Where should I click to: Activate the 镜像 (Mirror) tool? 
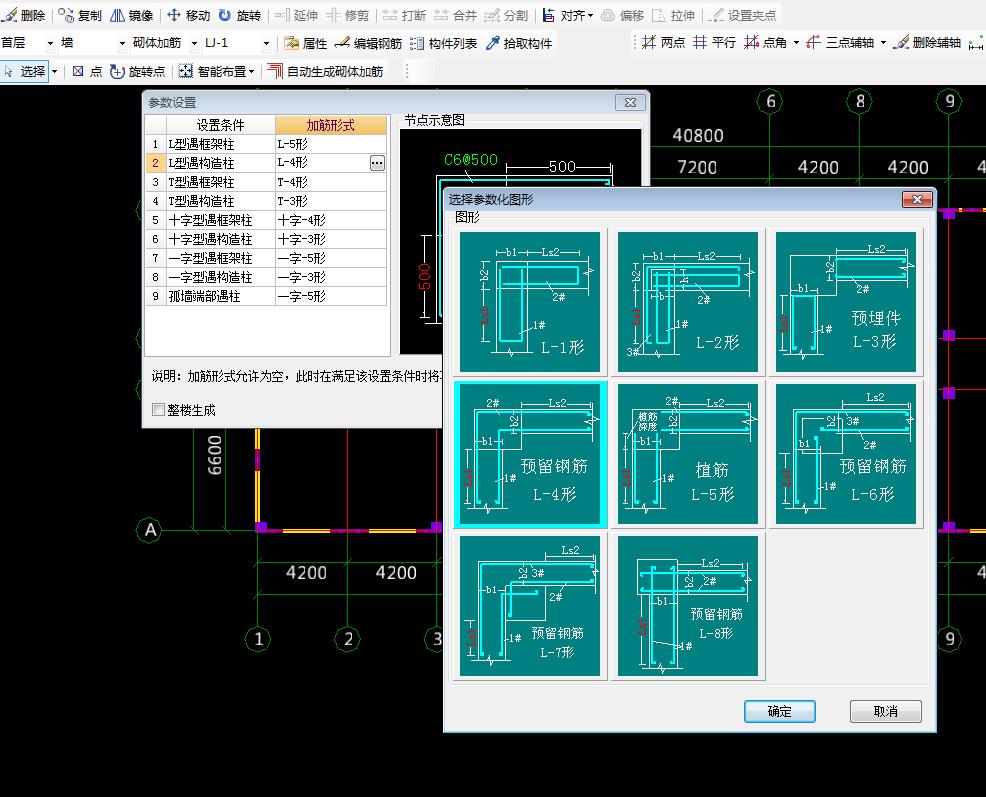(x=131, y=15)
